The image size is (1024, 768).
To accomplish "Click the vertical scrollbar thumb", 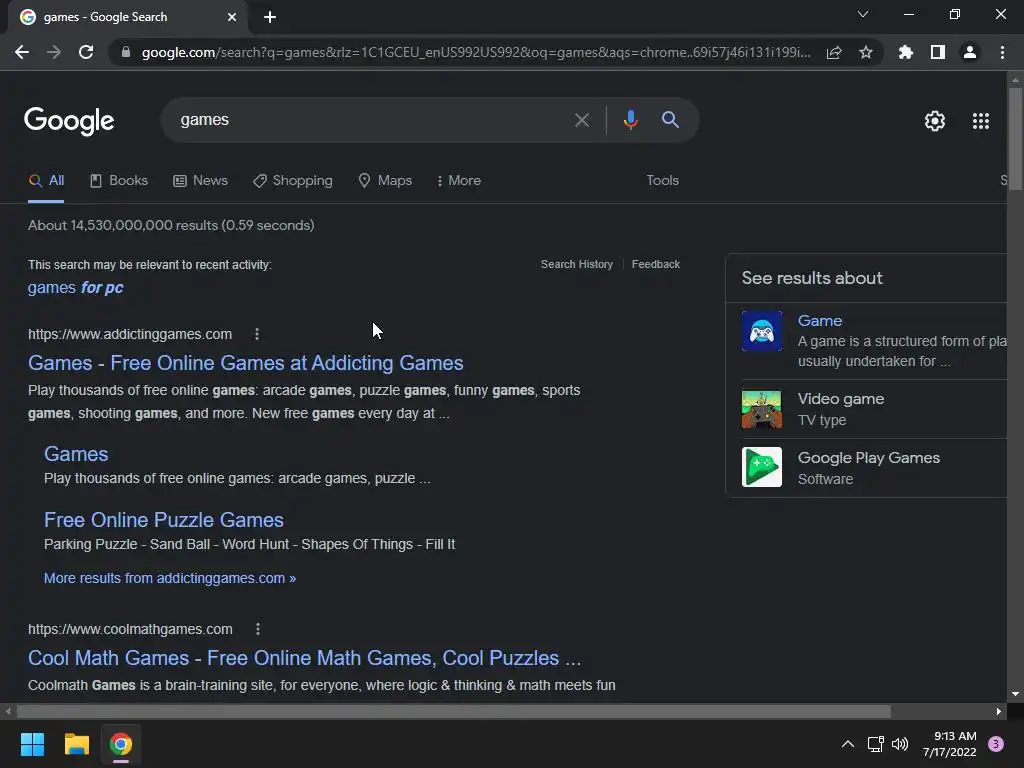I will coord(1015,138).
